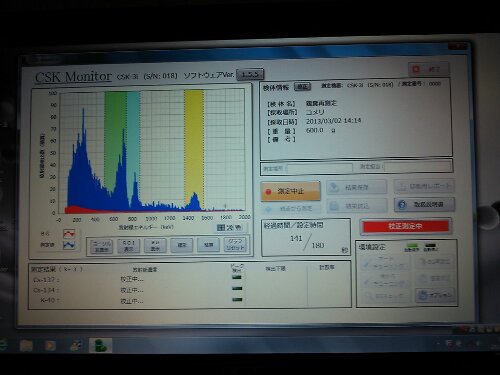Open the folder icon in Windows taskbar

coord(26,346)
